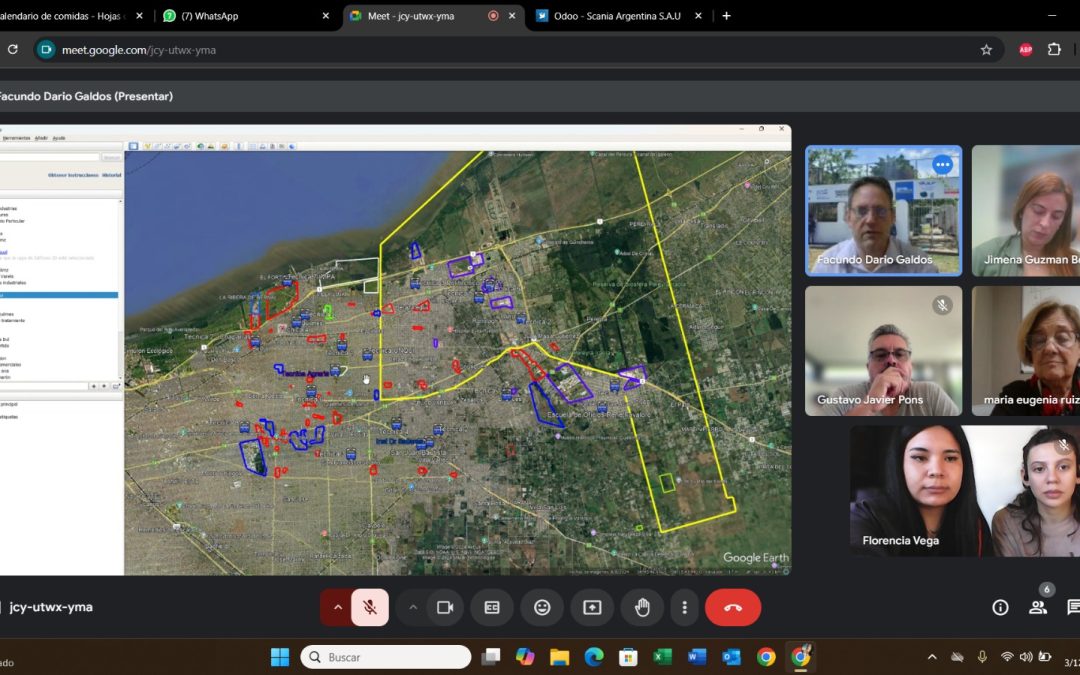Open the meeting details info icon
The image size is (1080, 675).
tap(1000, 608)
